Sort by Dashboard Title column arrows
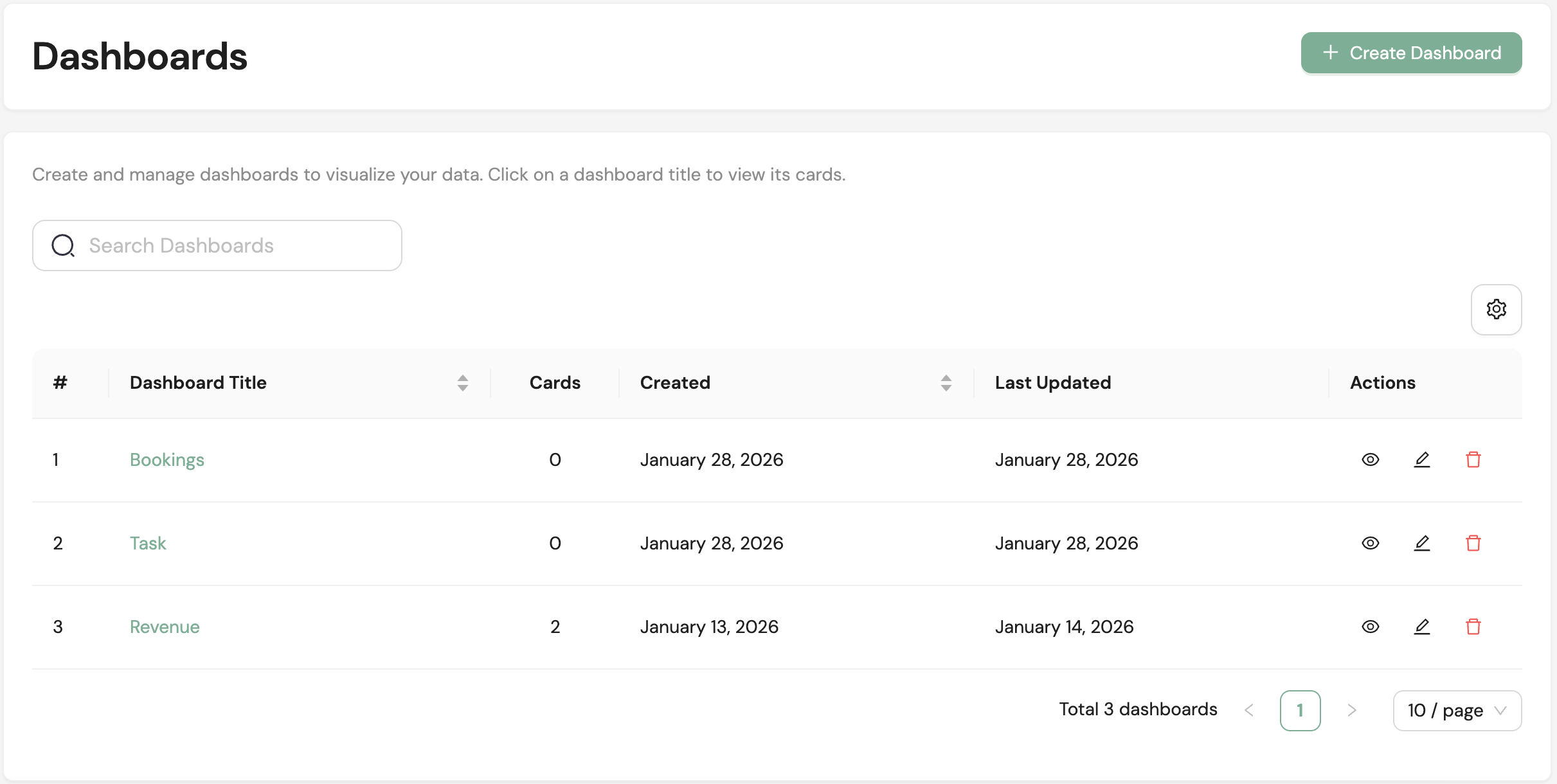This screenshot has height=784, width=1557. [x=462, y=383]
